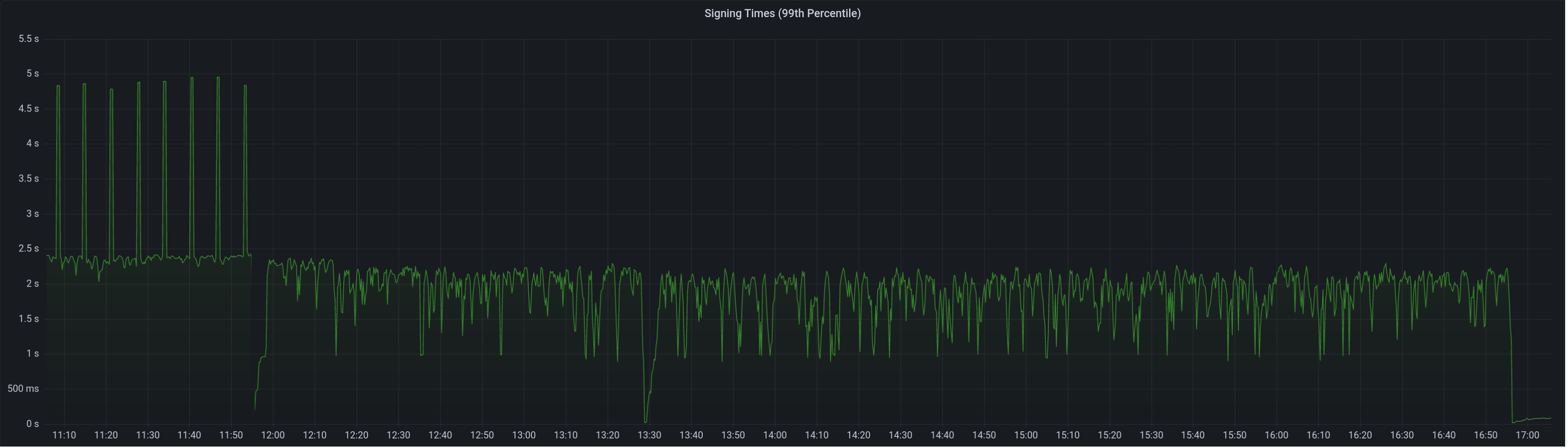Click the 16:20 time axis label
The image size is (1568, 447).
(x=1360, y=436)
